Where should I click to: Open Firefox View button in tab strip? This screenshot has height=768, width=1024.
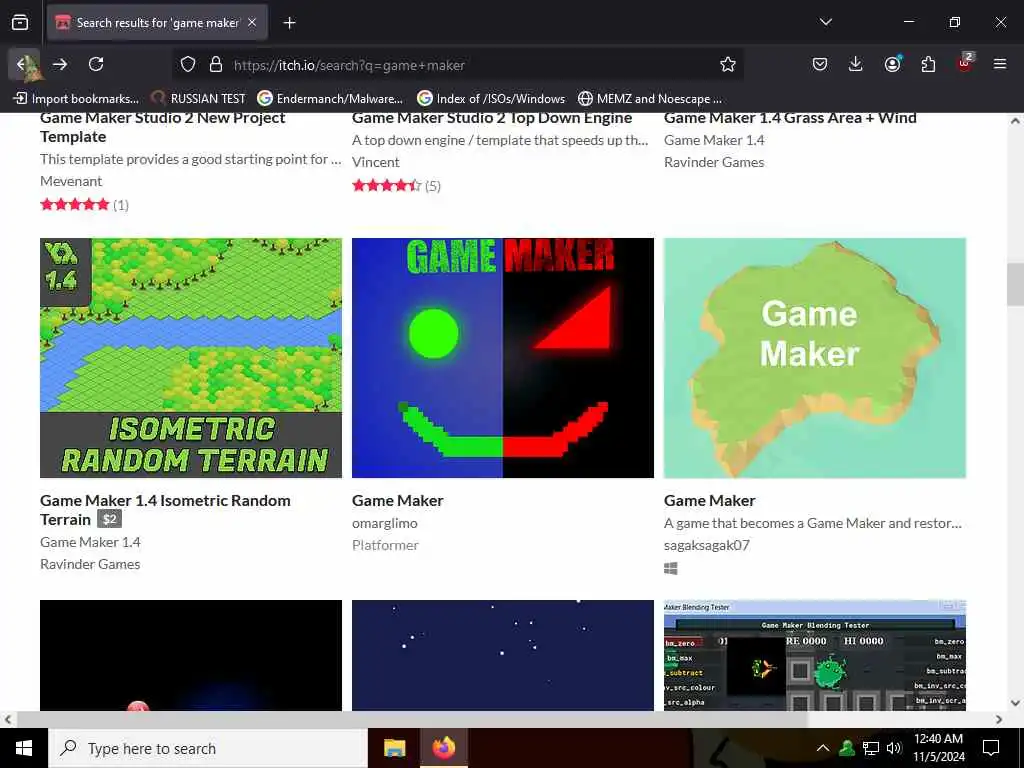(x=20, y=23)
